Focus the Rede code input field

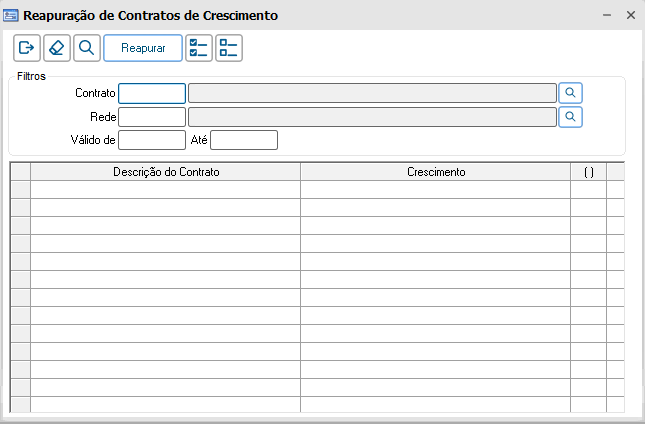click(x=152, y=117)
